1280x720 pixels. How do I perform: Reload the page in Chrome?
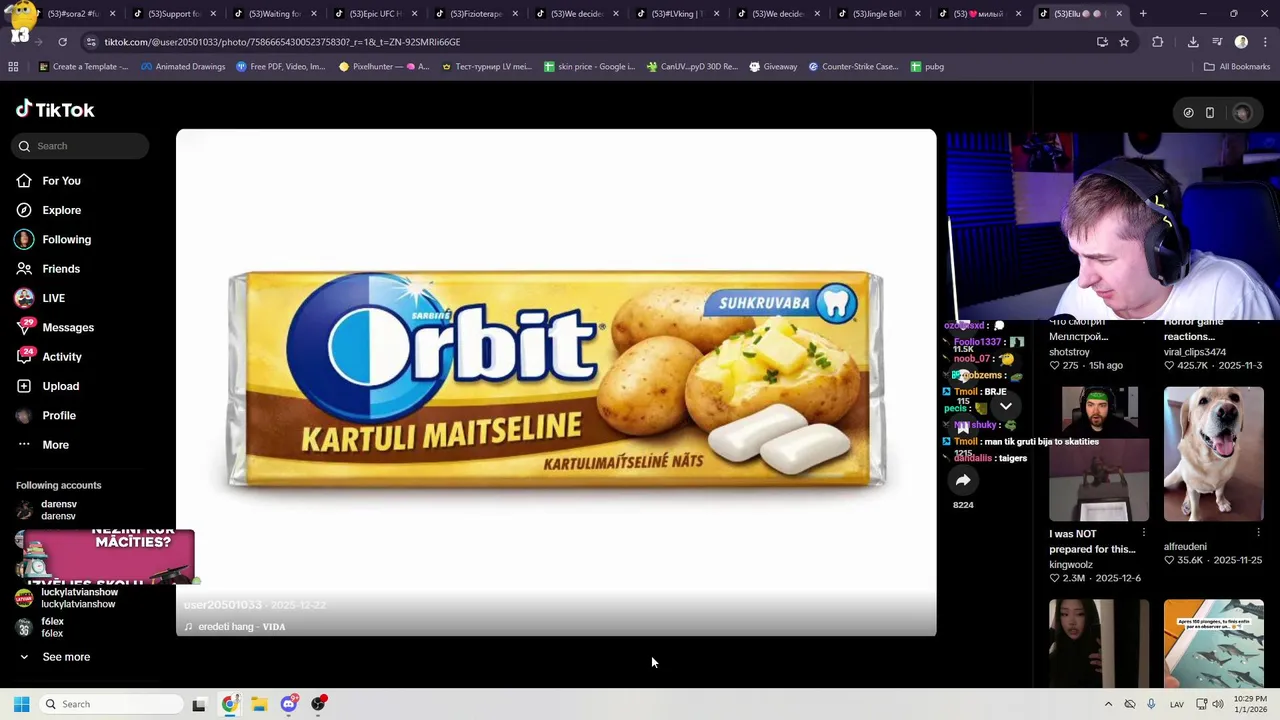(62, 42)
